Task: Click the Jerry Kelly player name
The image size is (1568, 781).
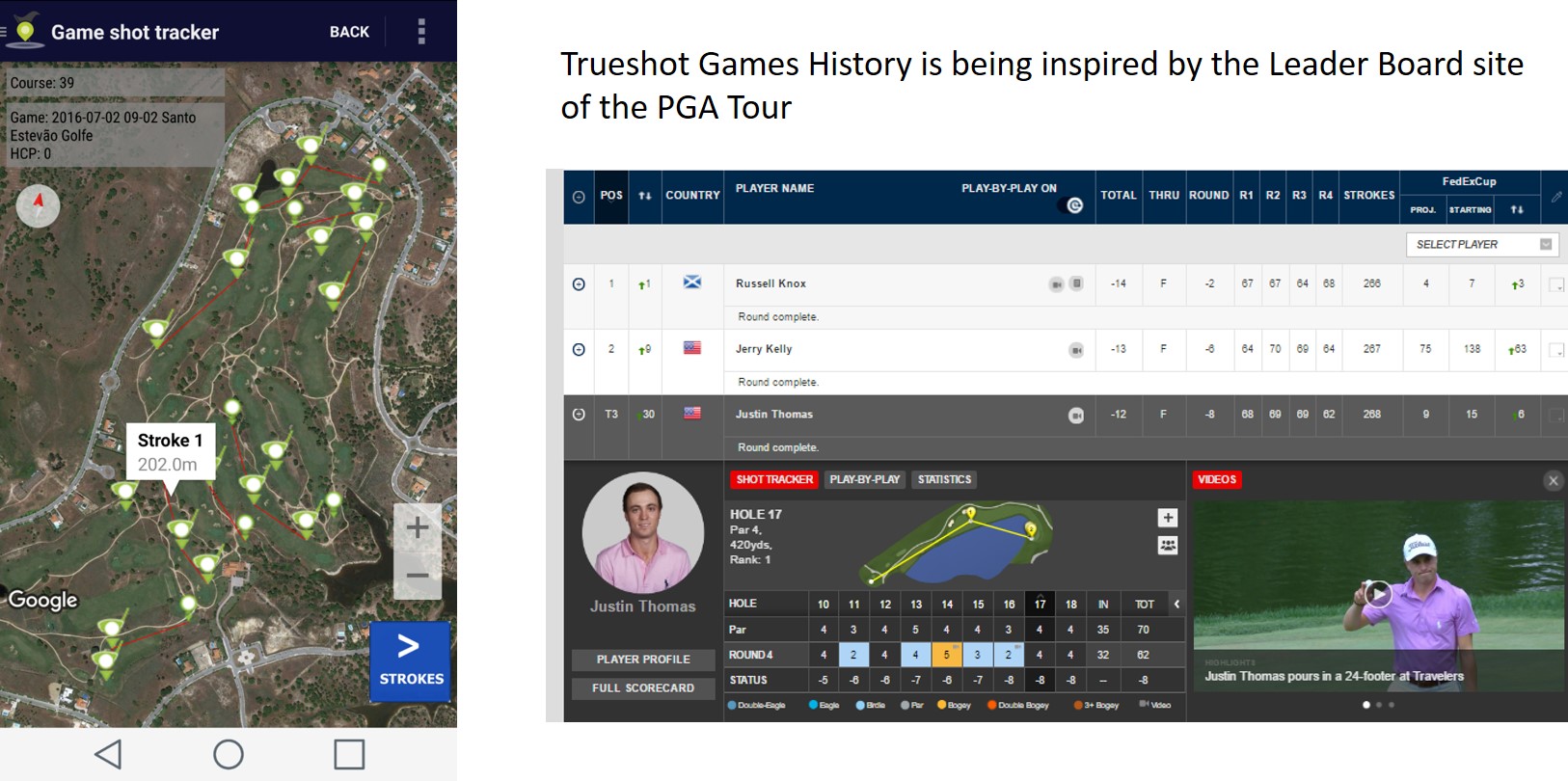Action: pyautogui.click(x=764, y=349)
